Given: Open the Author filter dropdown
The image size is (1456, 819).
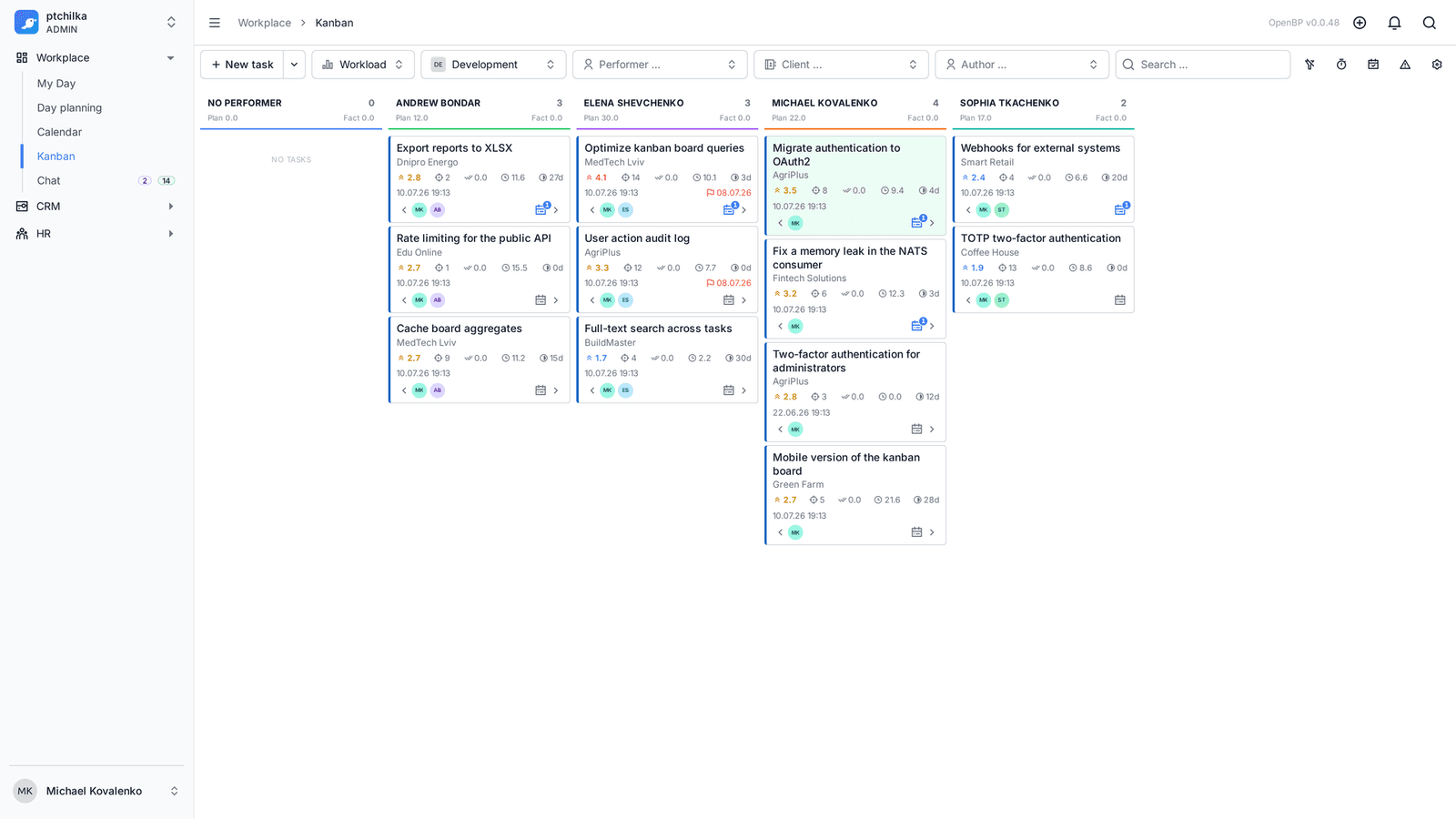Looking at the screenshot, I should (x=1022, y=65).
